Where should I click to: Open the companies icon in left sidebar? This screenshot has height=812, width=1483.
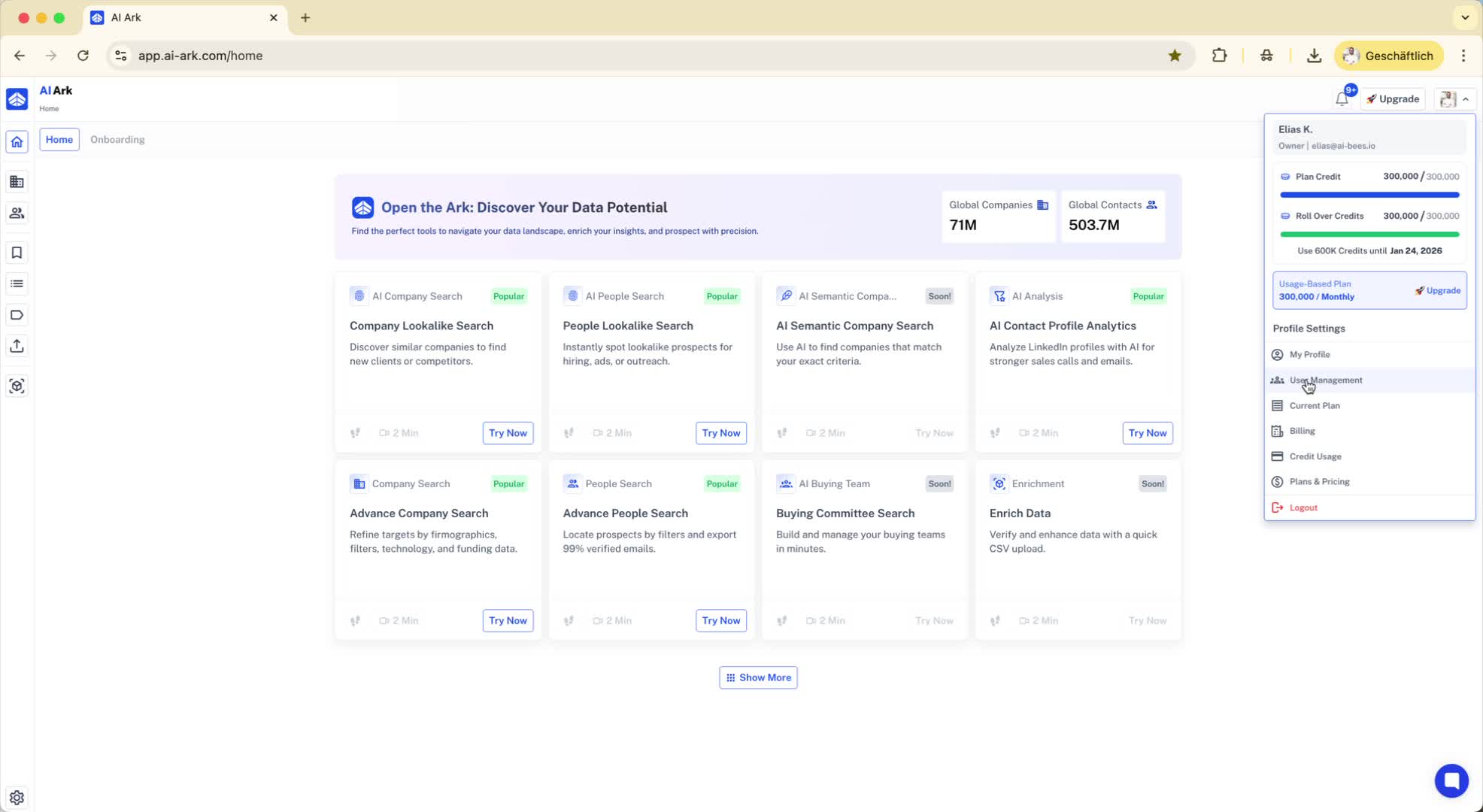pyautogui.click(x=17, y=182)
